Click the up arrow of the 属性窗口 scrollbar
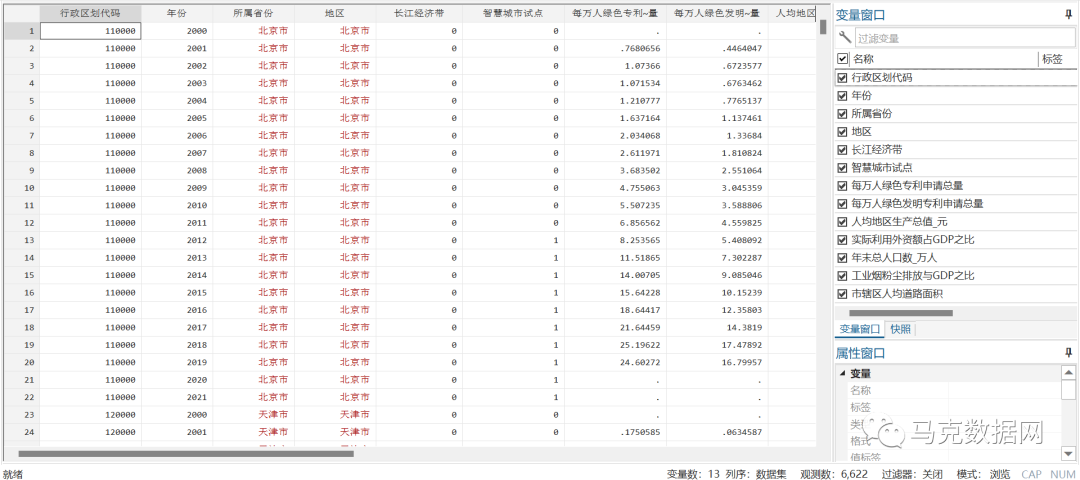Screen dimensions: 1080x480 (1068, 373)
